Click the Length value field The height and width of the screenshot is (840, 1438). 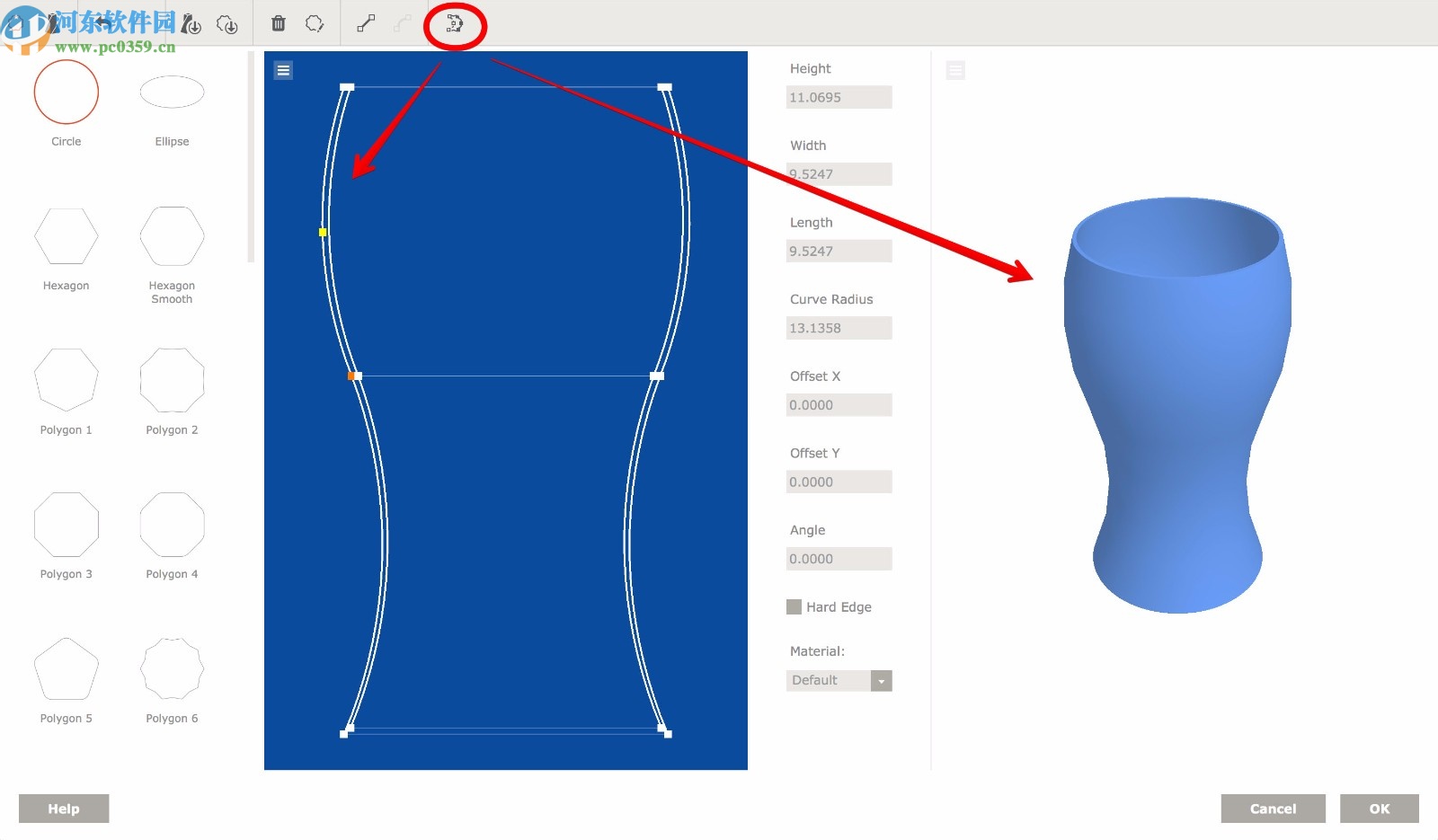pos(839,251)
